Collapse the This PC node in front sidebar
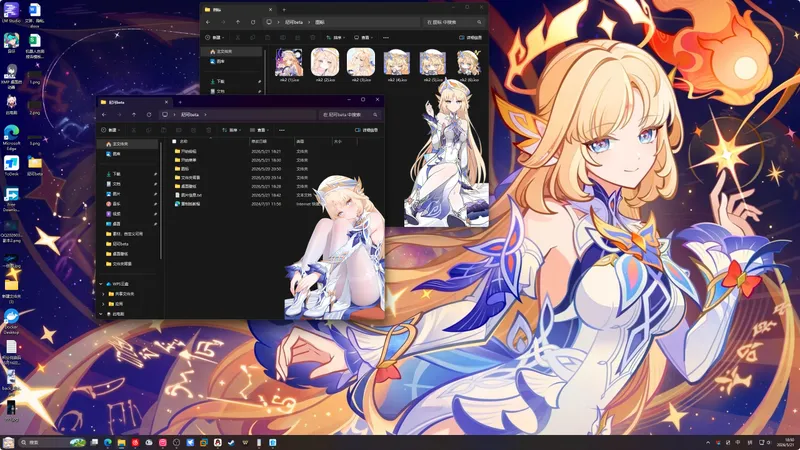Screen dimensions: 800x450 (101, 314)
